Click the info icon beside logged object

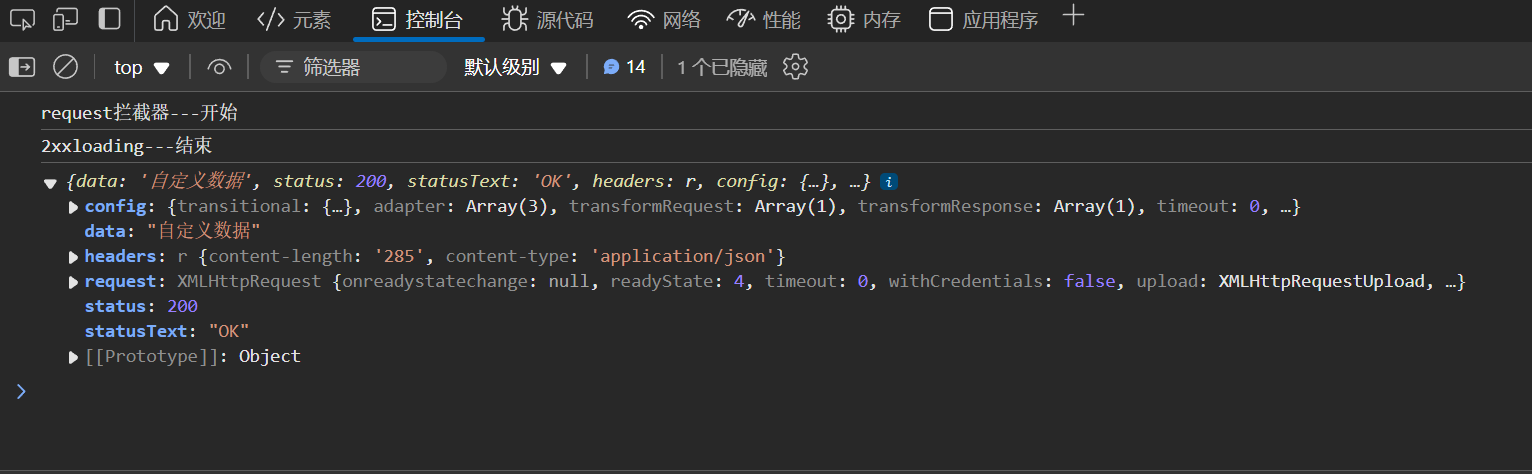click(888, 182)
